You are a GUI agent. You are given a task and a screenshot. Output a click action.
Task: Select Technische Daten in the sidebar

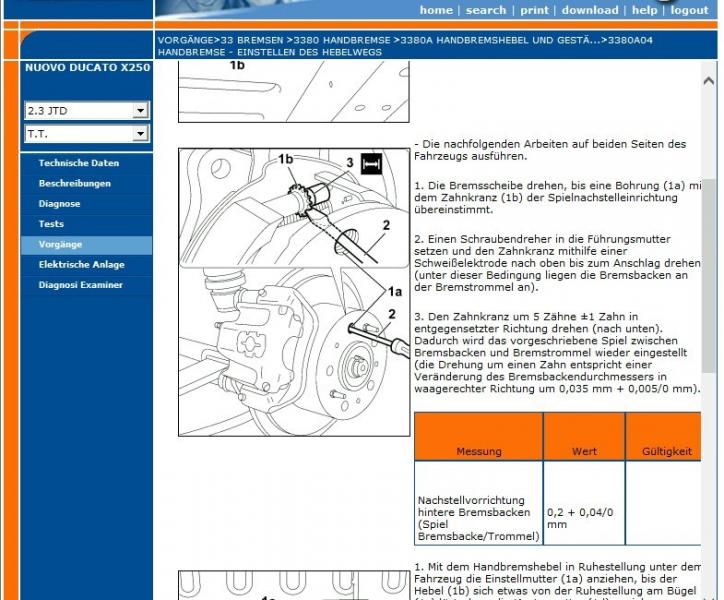click(x=78, y=163)
